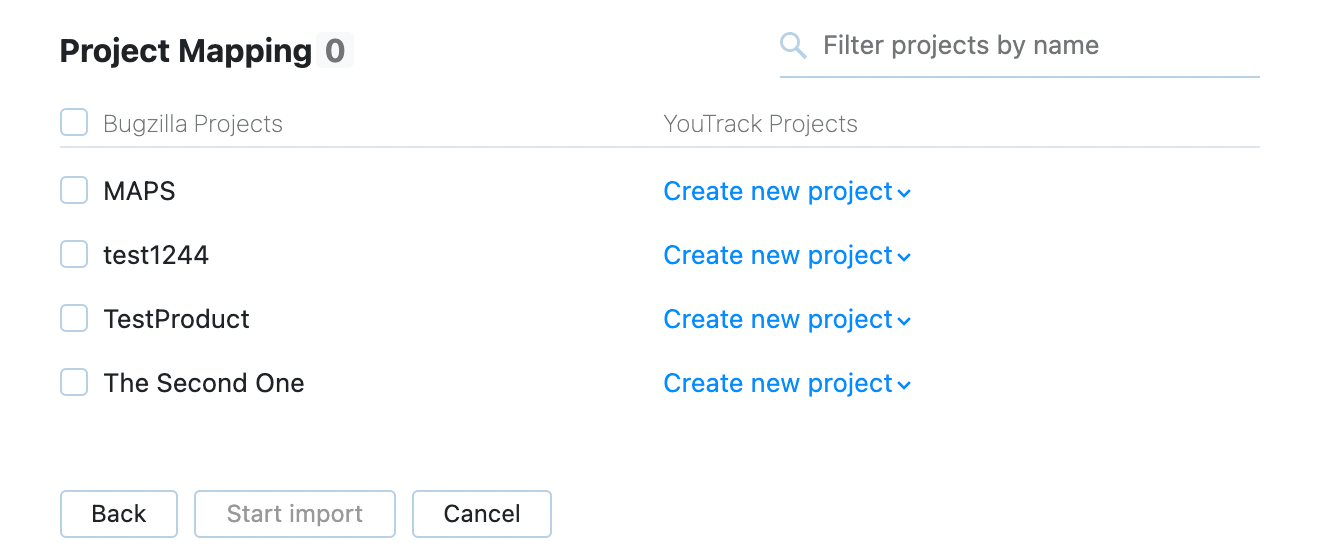Screen dimensions: 1320x554
Task: Expand the test1244 Create new project dropdown
Action: (x=787, y=255)
